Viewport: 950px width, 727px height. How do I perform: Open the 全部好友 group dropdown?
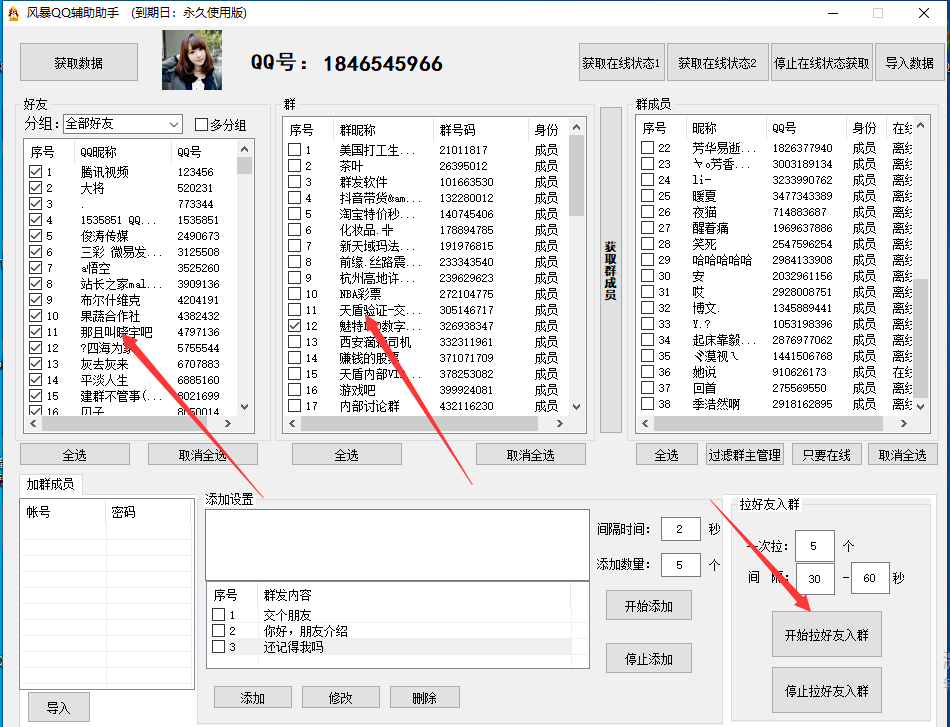pos(122,124)
